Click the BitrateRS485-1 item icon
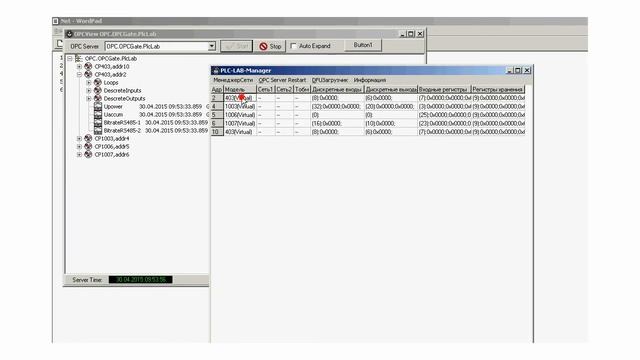Screen dimensions: 640x360 click(x=98, y=122)
